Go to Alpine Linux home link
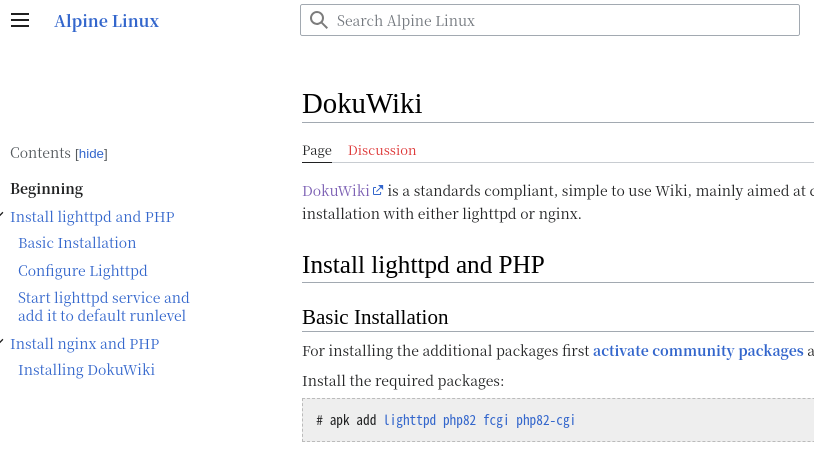 click(x=106, y=21)
